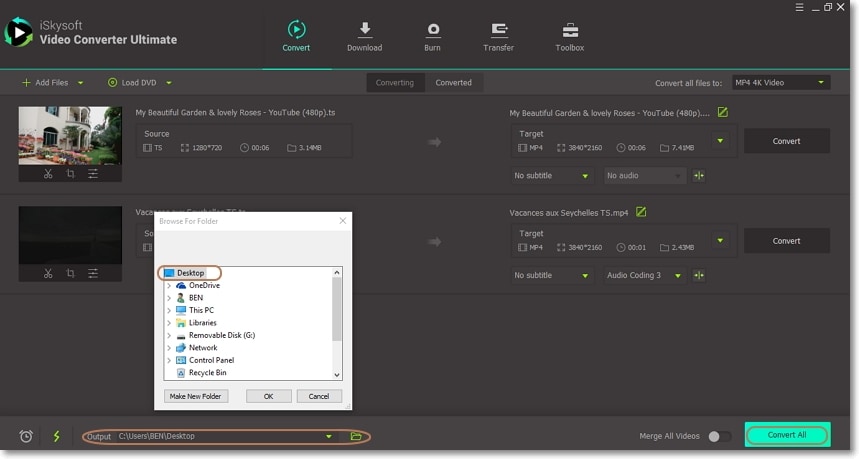The width and height of the screenshot is (859, 459).
Task: Open the Toolbox section
Action: click(570, 36)
